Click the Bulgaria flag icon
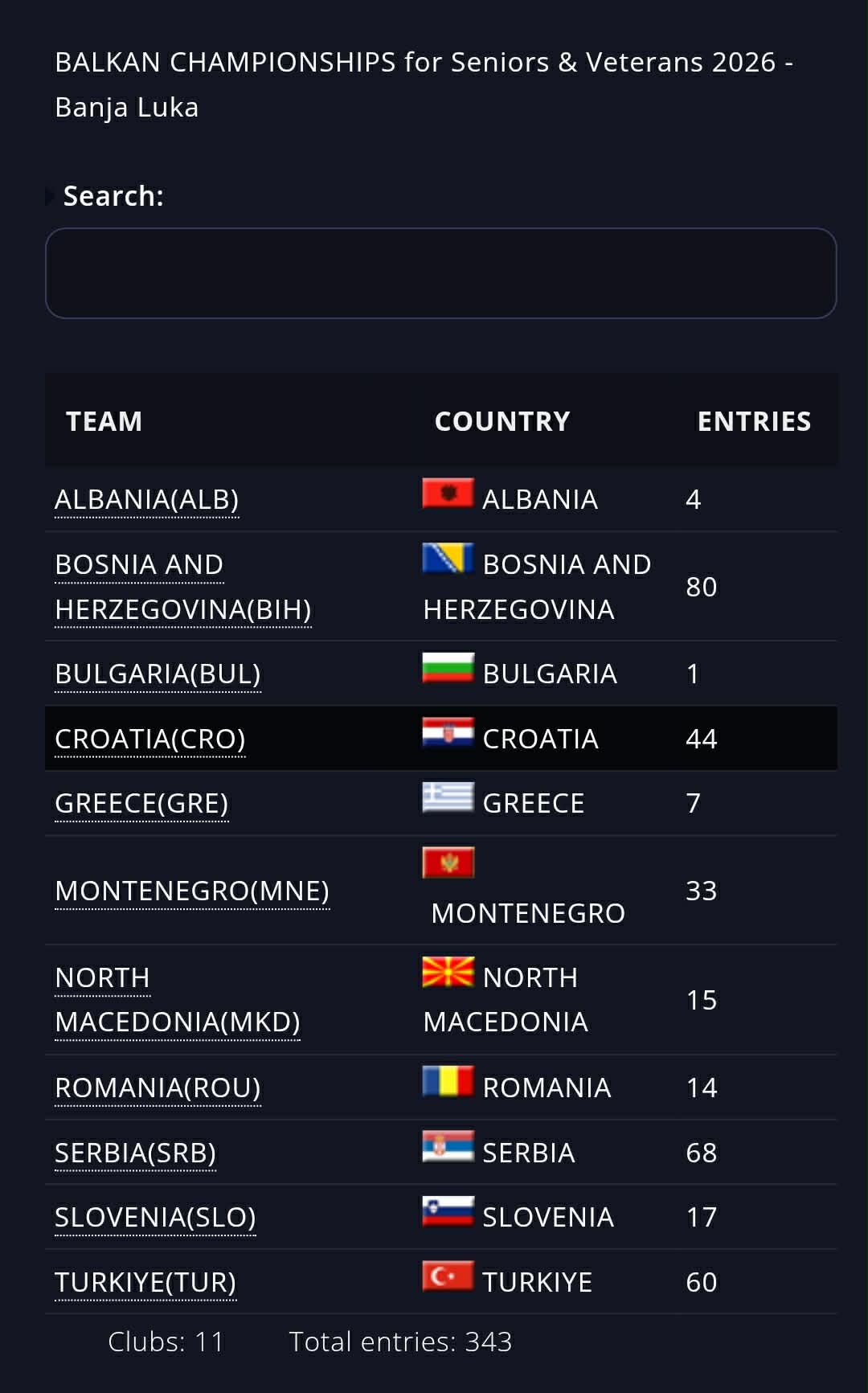Screen dimensions: 868x1393 point(448,668)
